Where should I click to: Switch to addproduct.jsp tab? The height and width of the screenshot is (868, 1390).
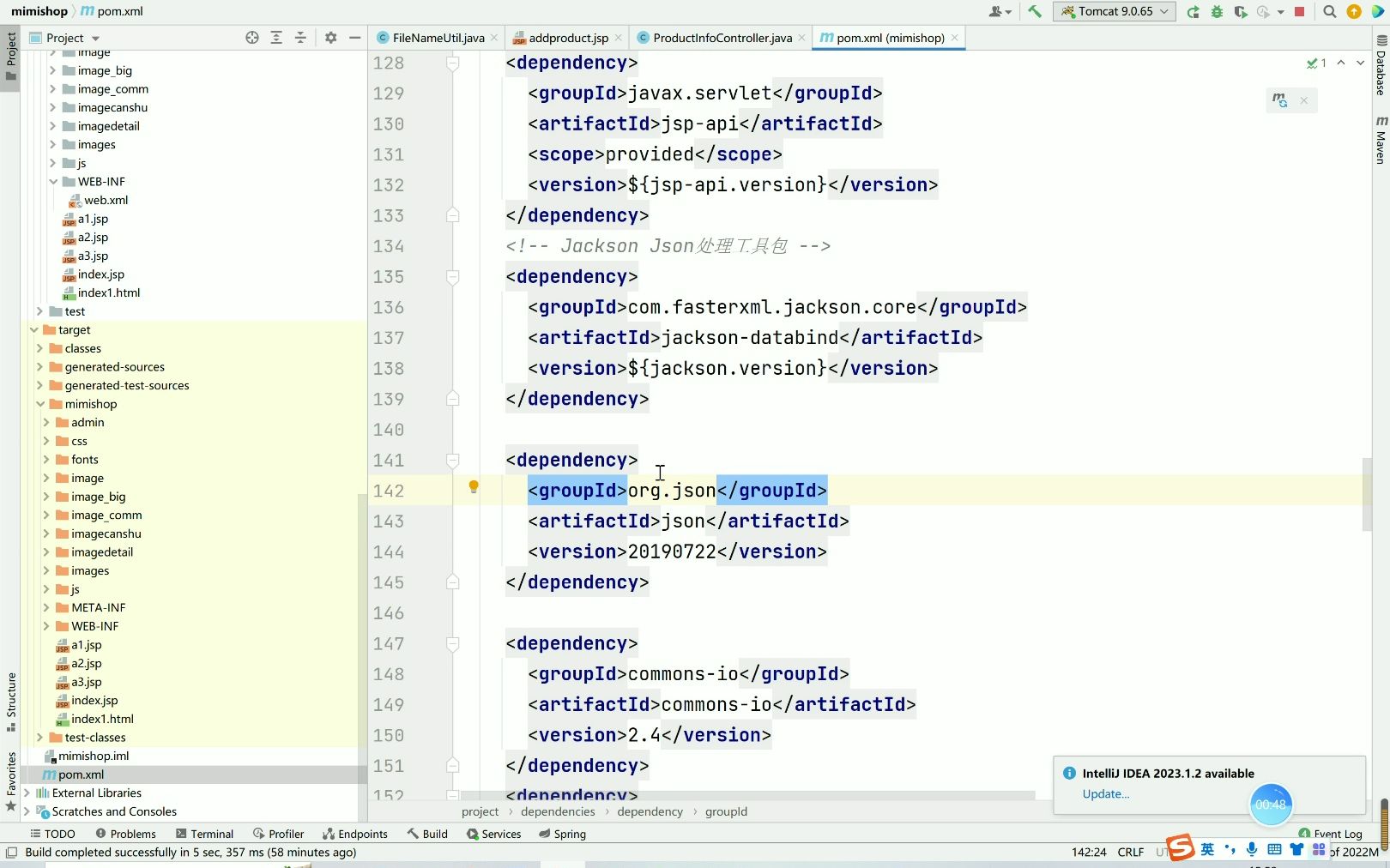[567, 38]
